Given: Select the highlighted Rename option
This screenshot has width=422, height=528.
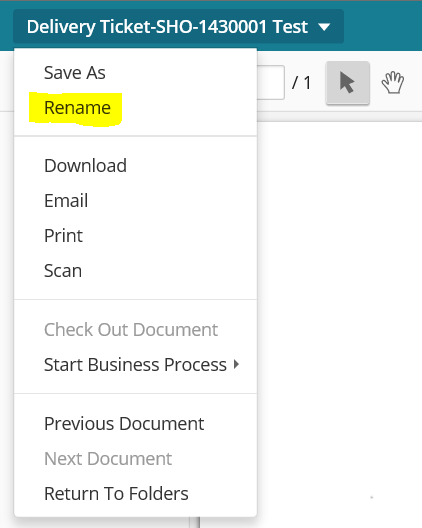Looking at the screenshot, I should (x=77, y=108).
